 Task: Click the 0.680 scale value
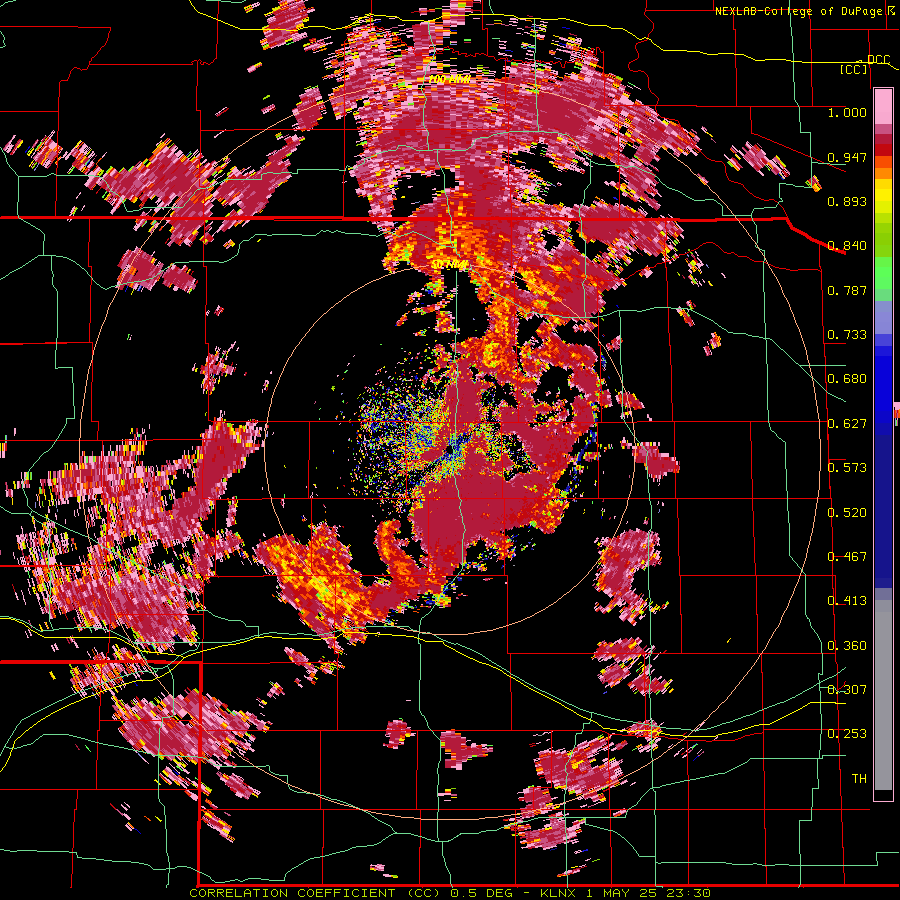847,379
